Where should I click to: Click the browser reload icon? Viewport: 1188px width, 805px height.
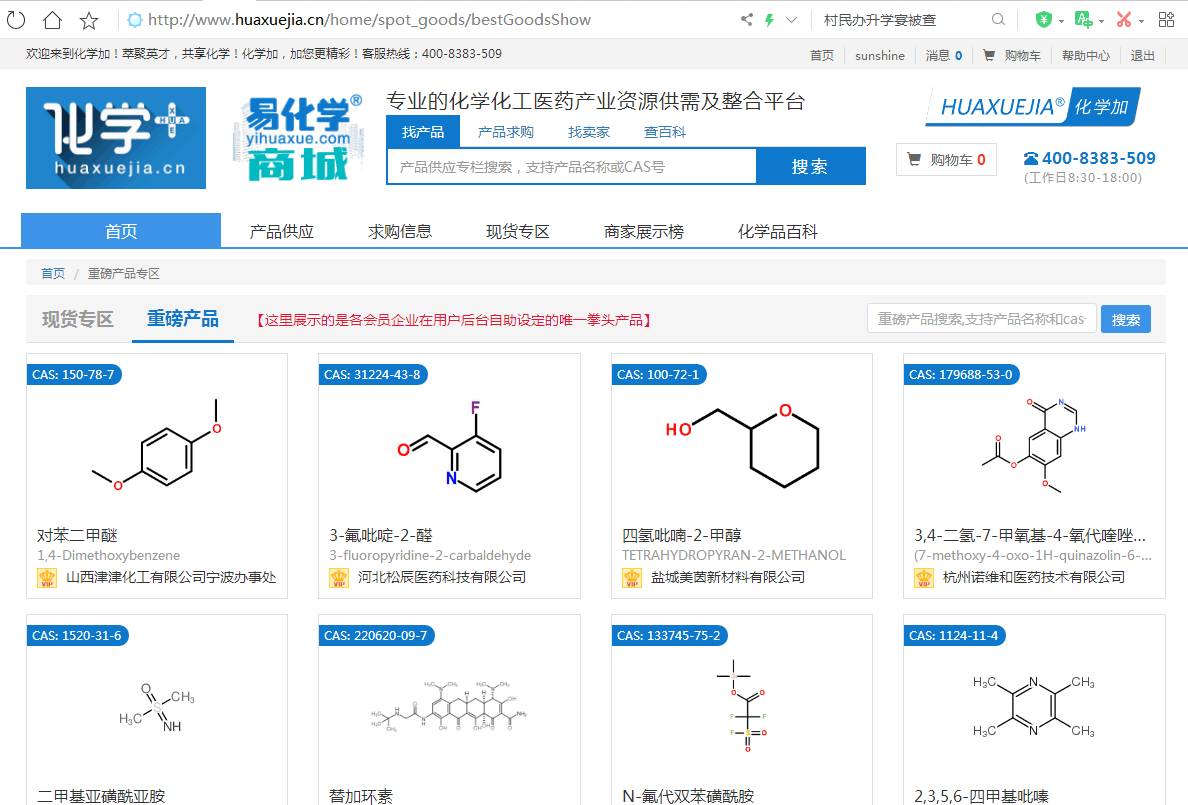pyautogui.click(x=17, y=20)
